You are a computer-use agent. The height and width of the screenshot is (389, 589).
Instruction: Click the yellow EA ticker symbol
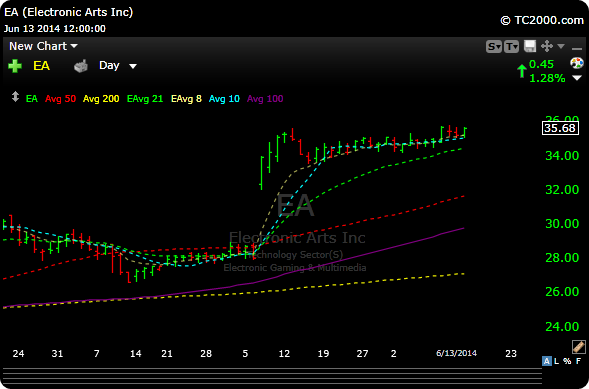(41, 66)
